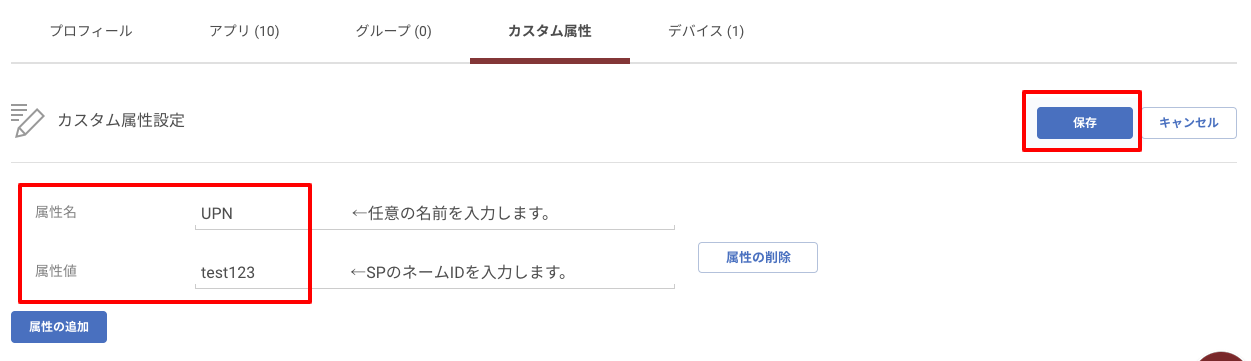Screen dimensions: 1251x361
Task: Focus the 属性値 field containing test123
Action: click(x=435, y=271)
